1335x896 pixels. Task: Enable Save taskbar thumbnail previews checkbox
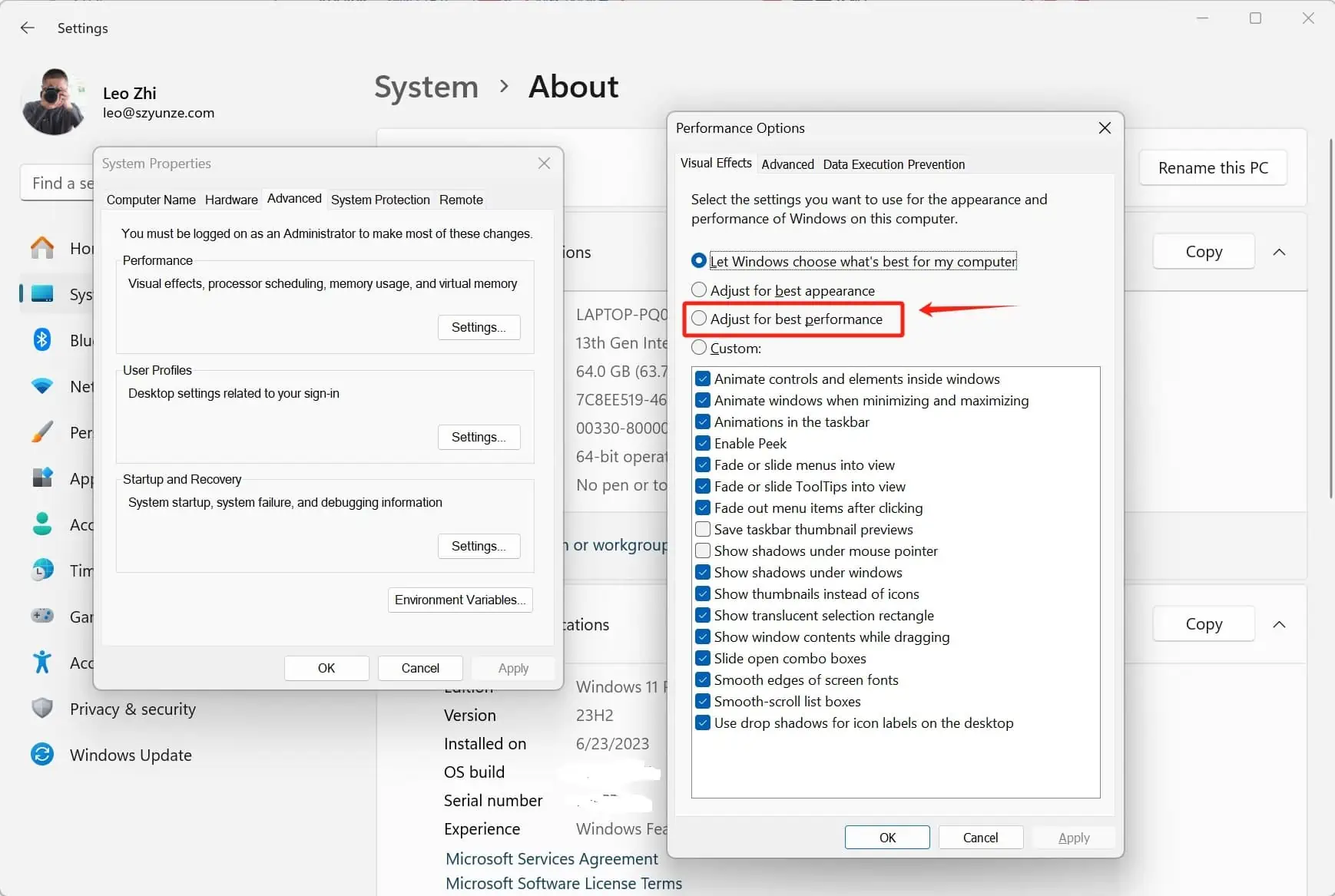tap(702, 530)
